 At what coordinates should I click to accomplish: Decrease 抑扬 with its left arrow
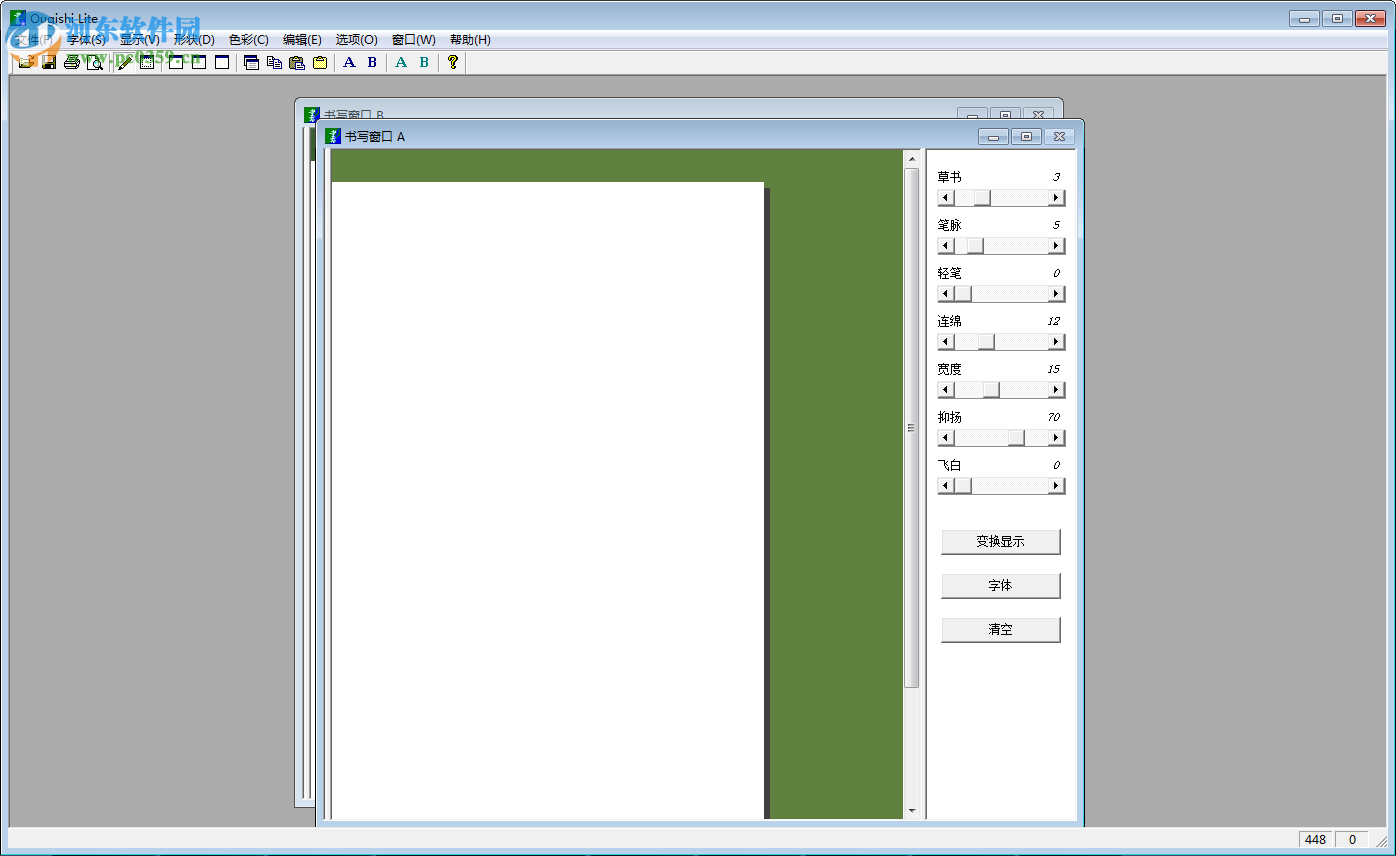click(946, 438)
